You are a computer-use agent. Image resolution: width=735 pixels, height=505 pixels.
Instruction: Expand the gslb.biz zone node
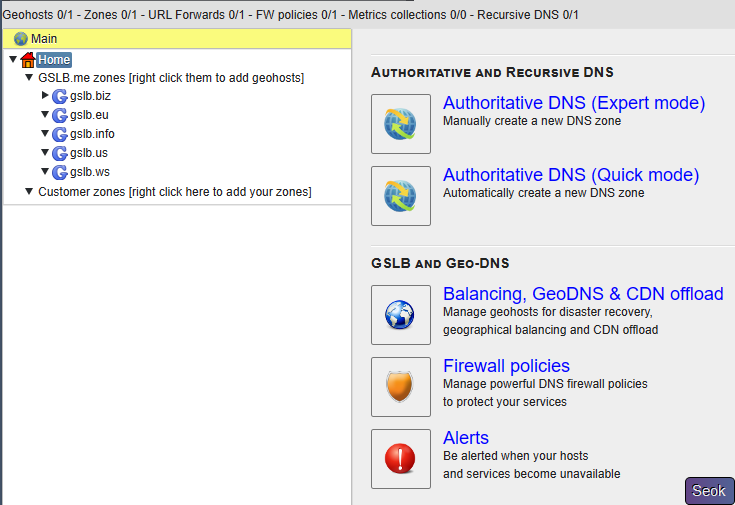coord(45,96)
